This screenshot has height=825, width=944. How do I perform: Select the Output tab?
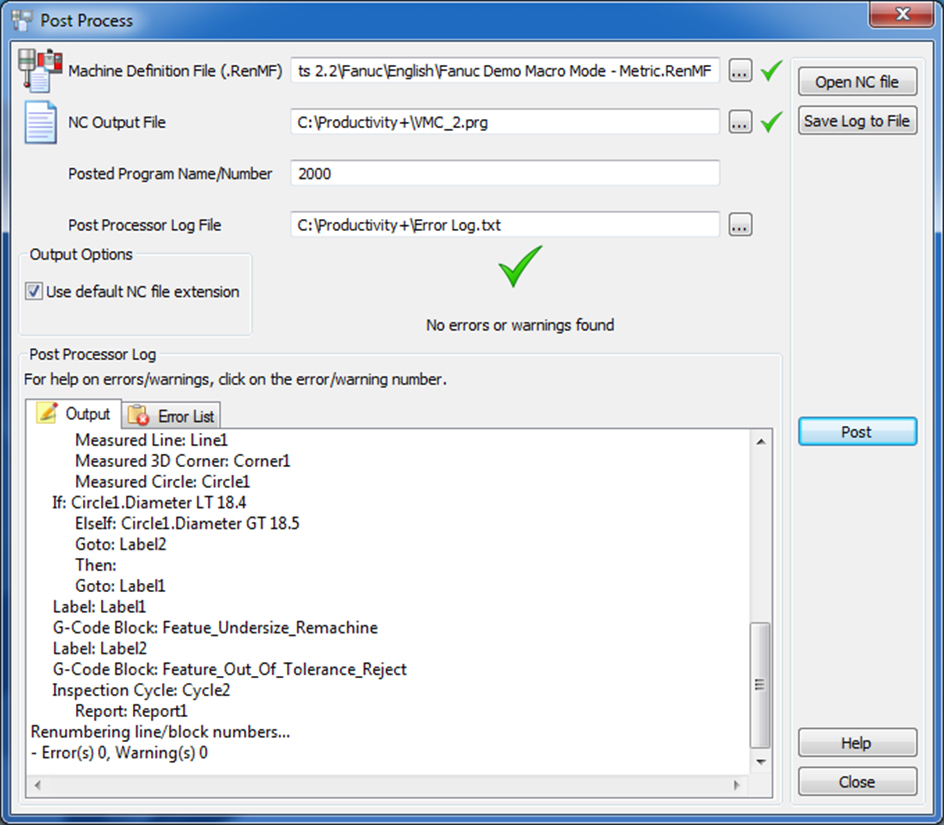(x=74, y=414)
